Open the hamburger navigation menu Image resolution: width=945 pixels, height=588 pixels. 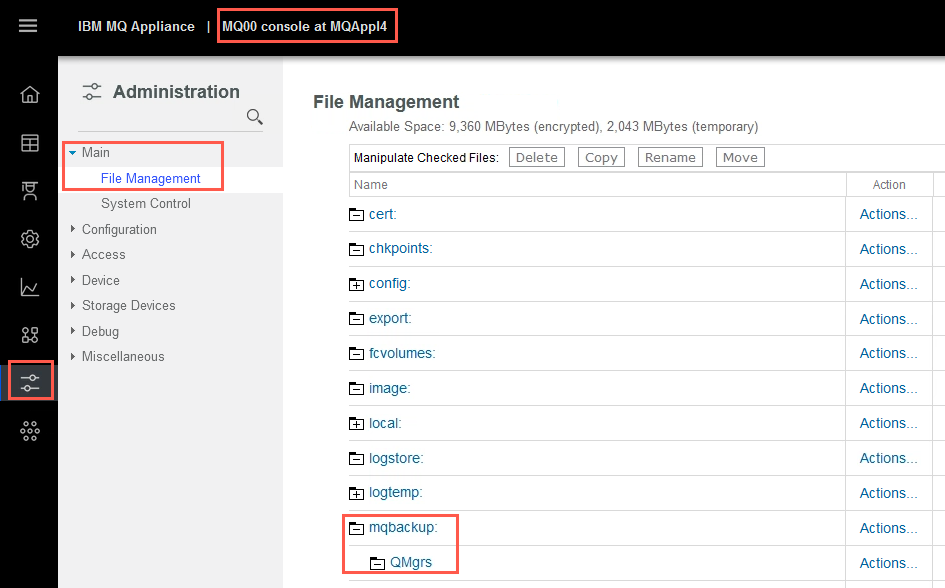(28, 26)
